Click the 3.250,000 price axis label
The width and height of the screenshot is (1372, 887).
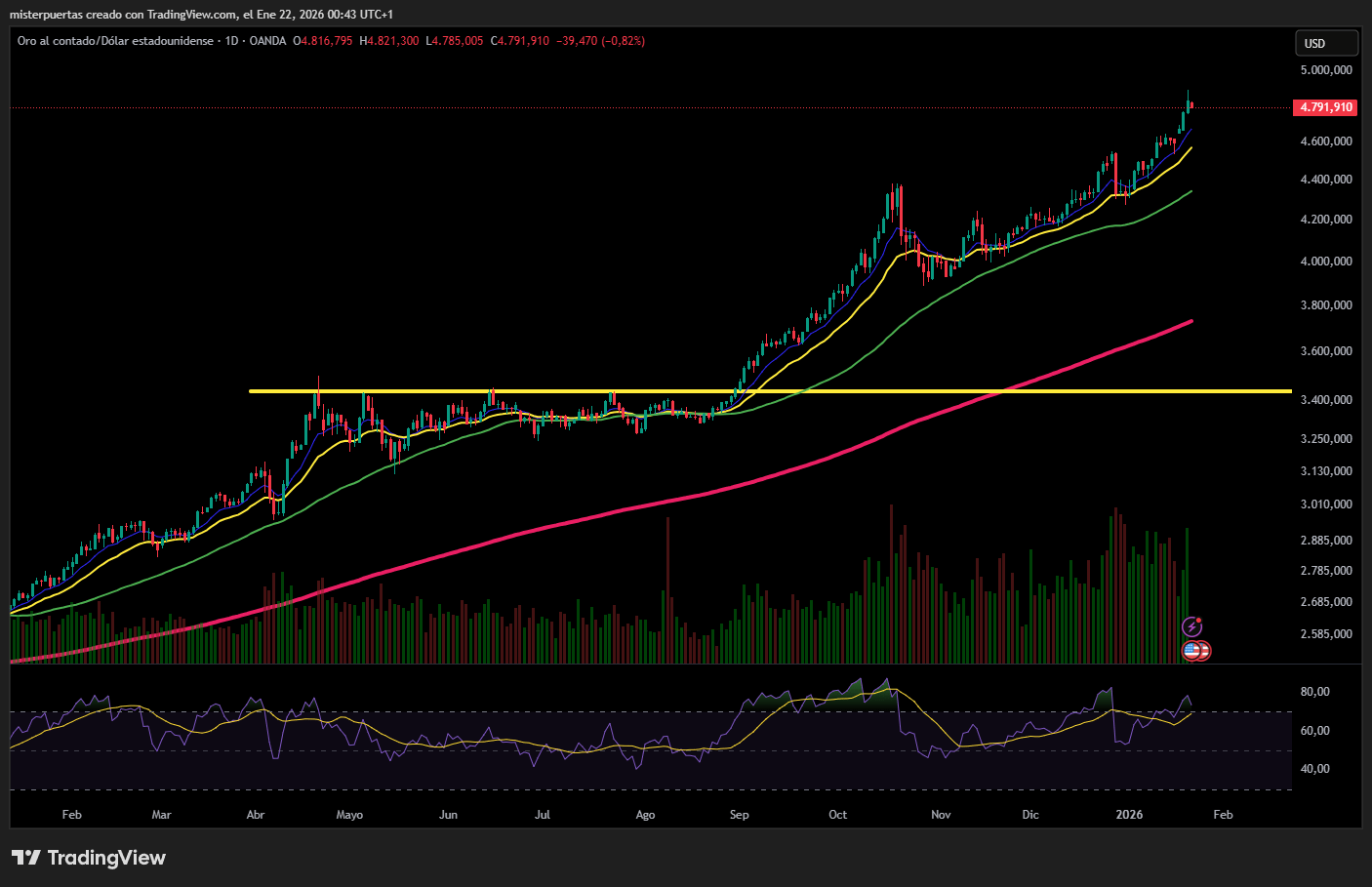(x=1326, y=439)
